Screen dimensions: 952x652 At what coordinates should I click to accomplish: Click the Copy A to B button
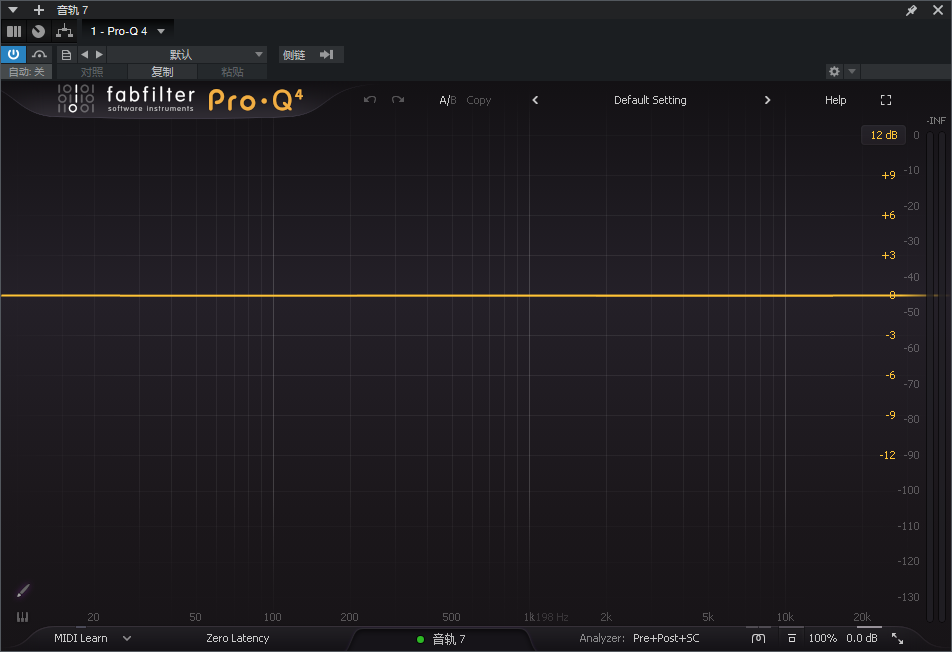[478, 100]
